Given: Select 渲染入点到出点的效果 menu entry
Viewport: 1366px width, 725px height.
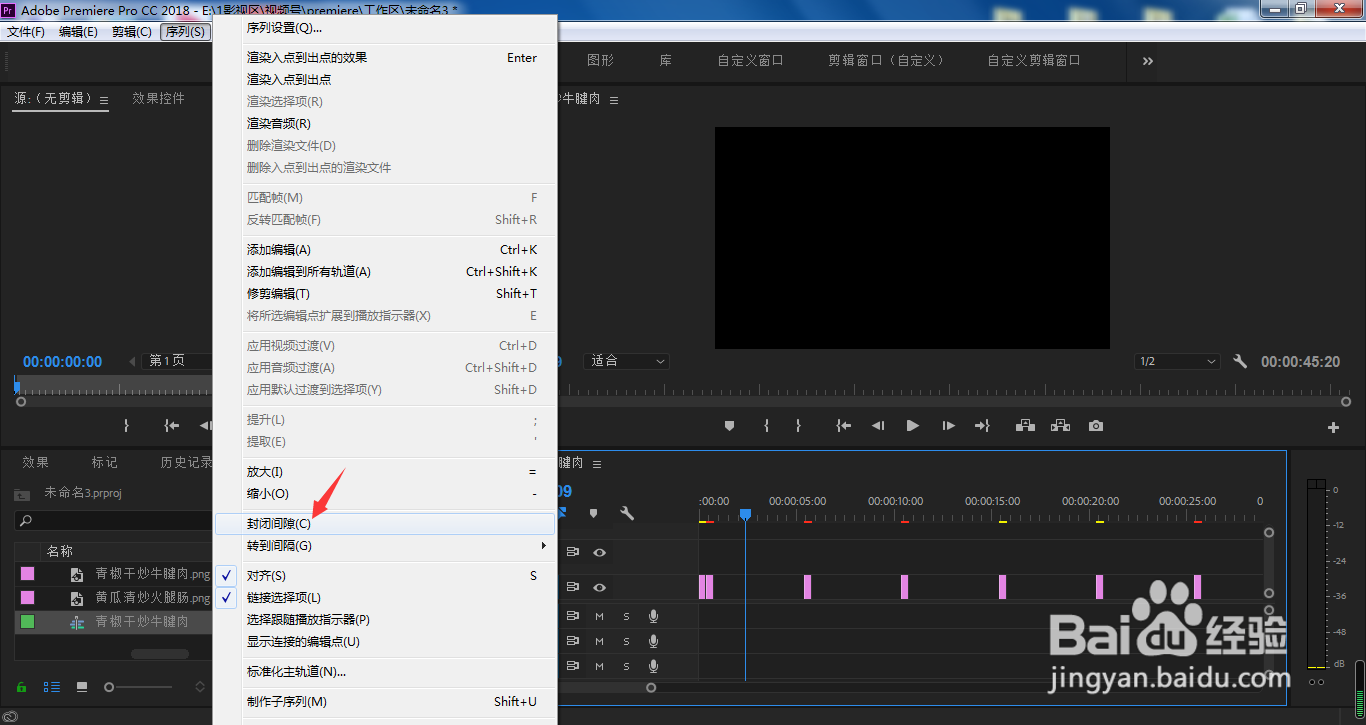Looking at the screenshot, I should click(385, 57).
